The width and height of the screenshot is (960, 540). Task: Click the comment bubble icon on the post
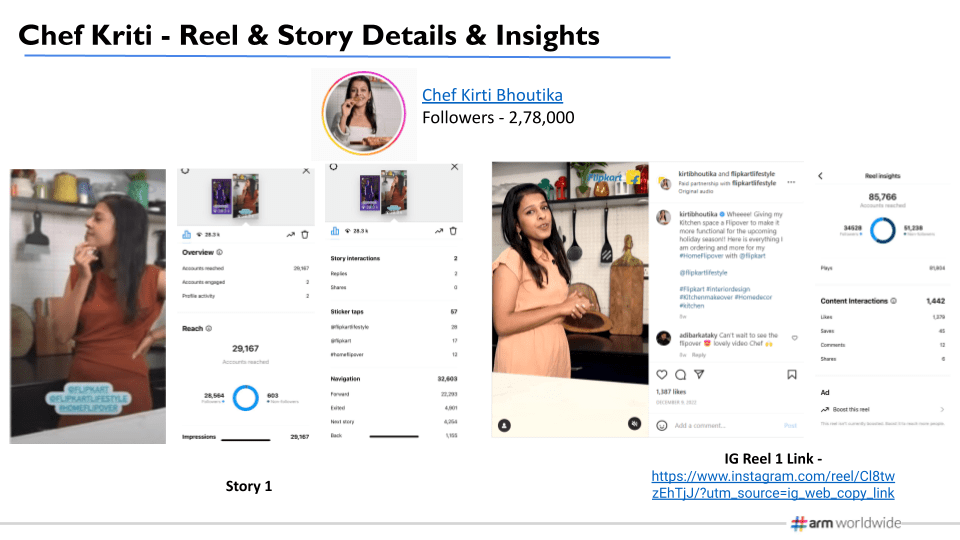pos(680,374)
